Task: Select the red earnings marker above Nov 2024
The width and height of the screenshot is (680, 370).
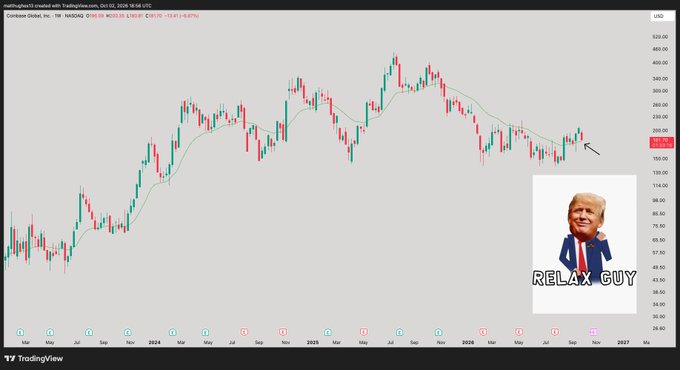Action: 283,332
